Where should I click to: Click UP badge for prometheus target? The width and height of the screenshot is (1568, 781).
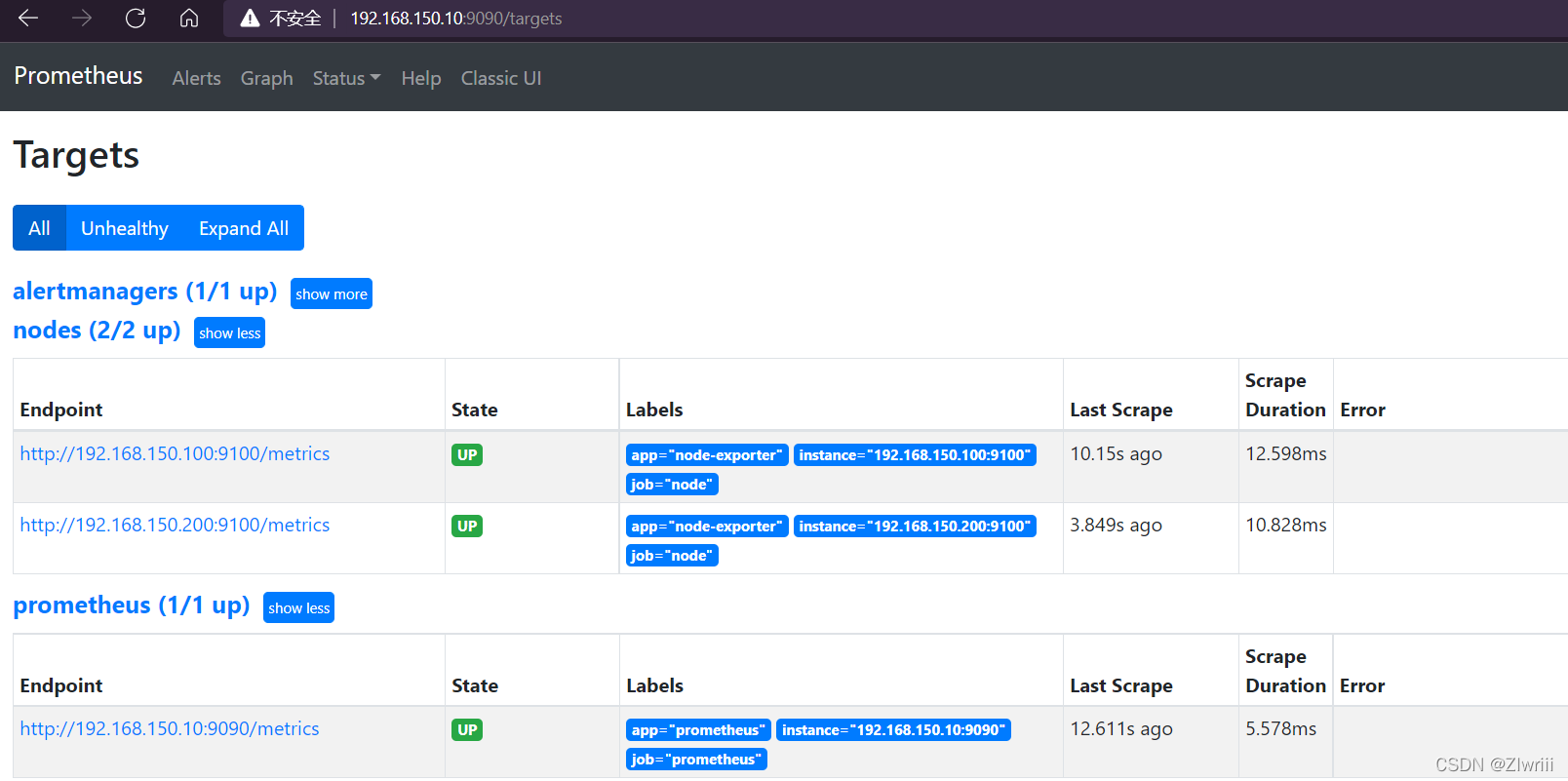[467, 729]
